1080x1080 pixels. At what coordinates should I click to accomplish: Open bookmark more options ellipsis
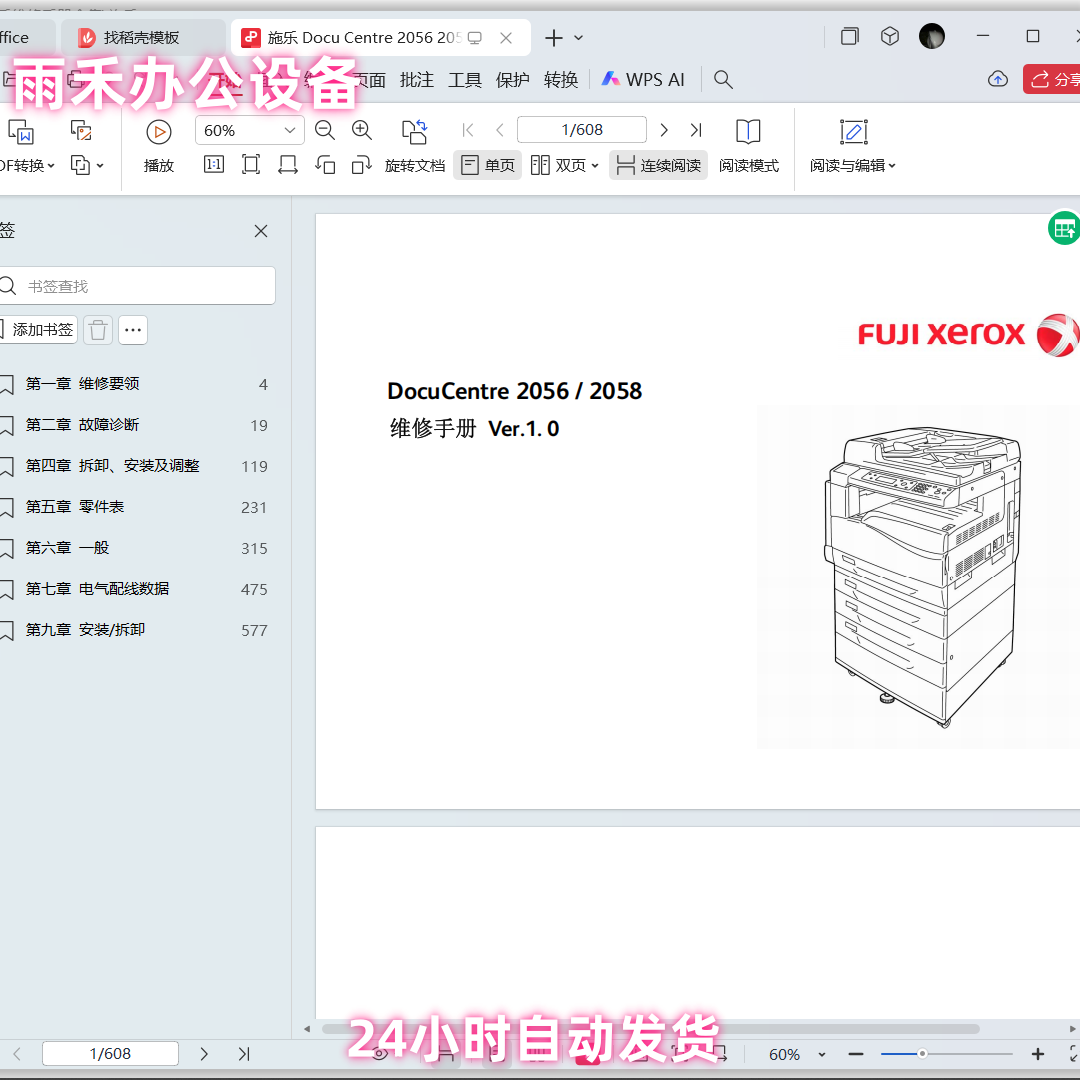tap(133, 330)
